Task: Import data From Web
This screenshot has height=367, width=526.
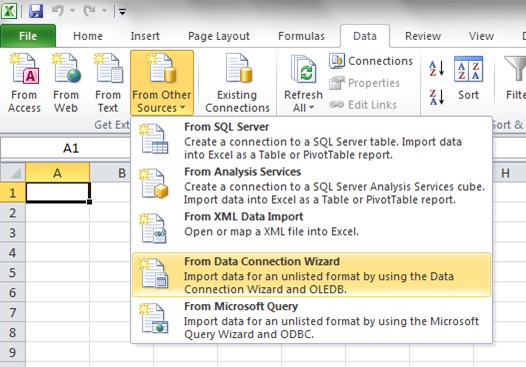Action: [x=66, y=83]
